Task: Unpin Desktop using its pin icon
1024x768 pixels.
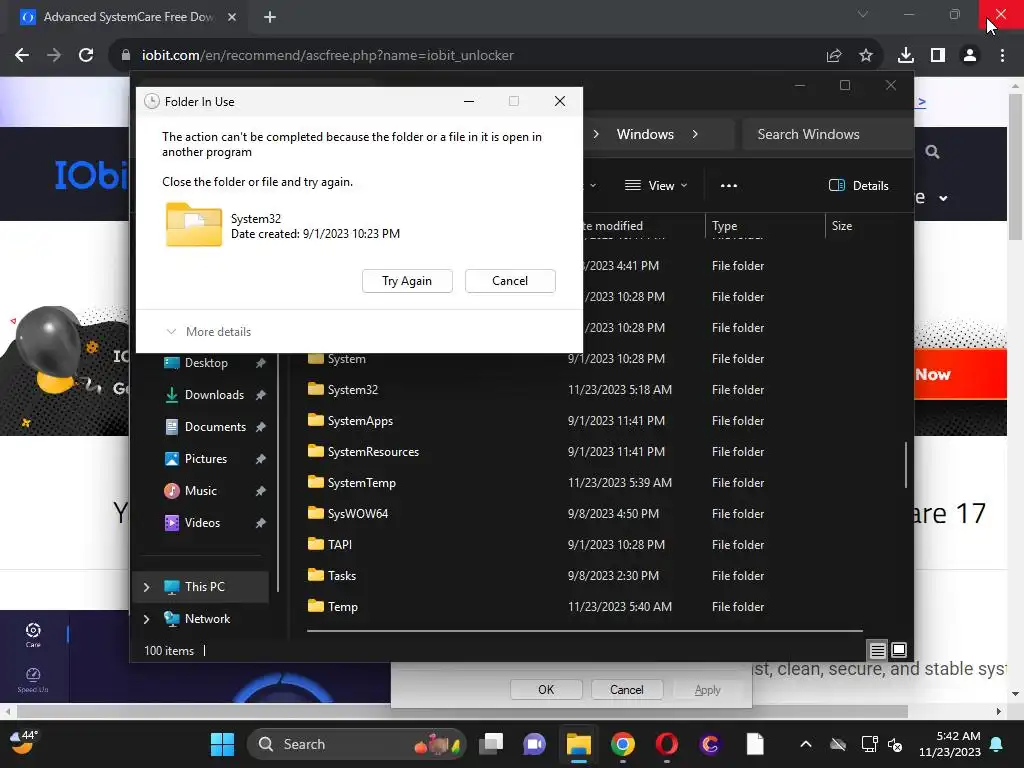Action: coord(261,363)
